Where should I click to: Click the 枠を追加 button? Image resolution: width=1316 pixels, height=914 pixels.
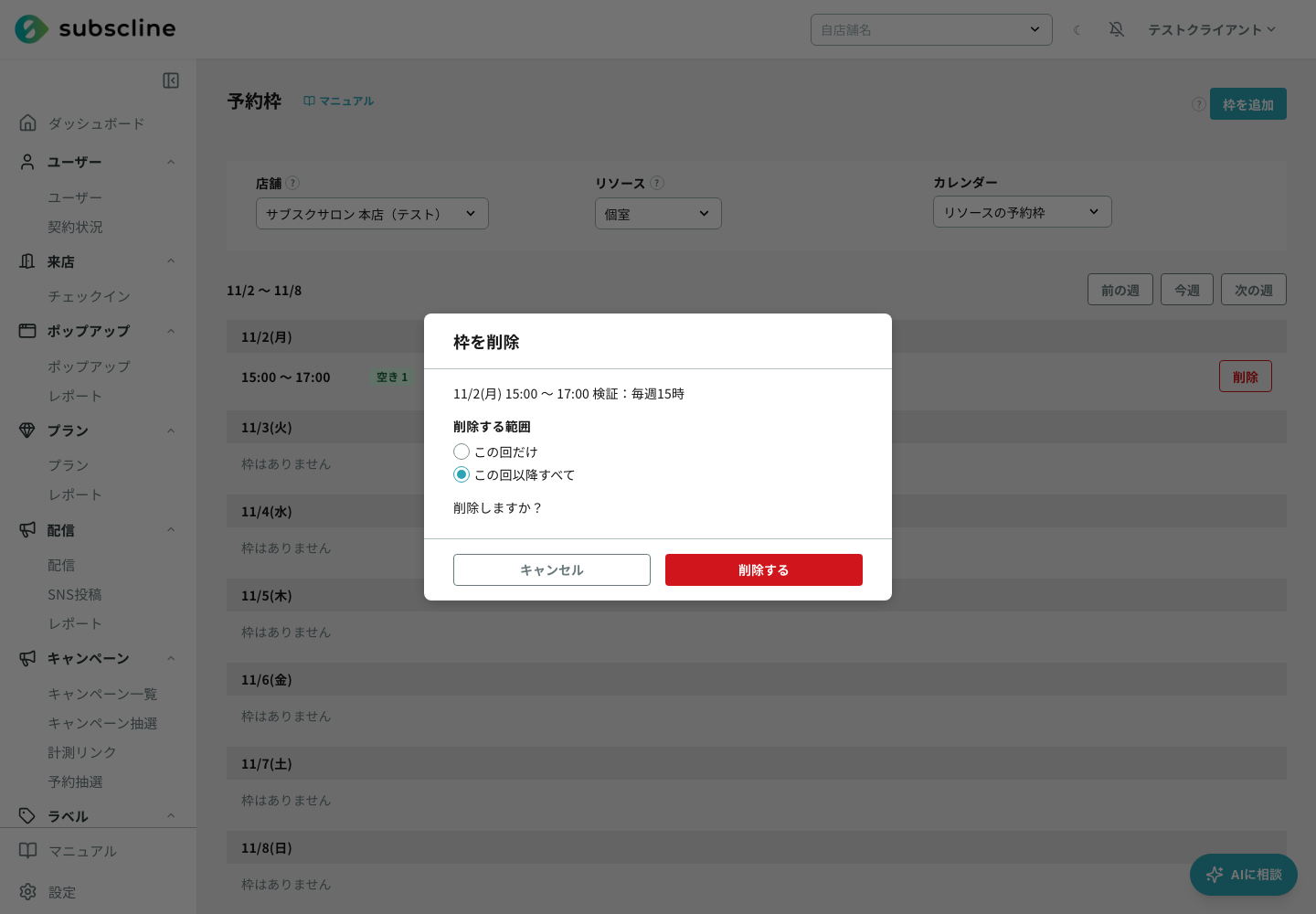coord(1248,104)
